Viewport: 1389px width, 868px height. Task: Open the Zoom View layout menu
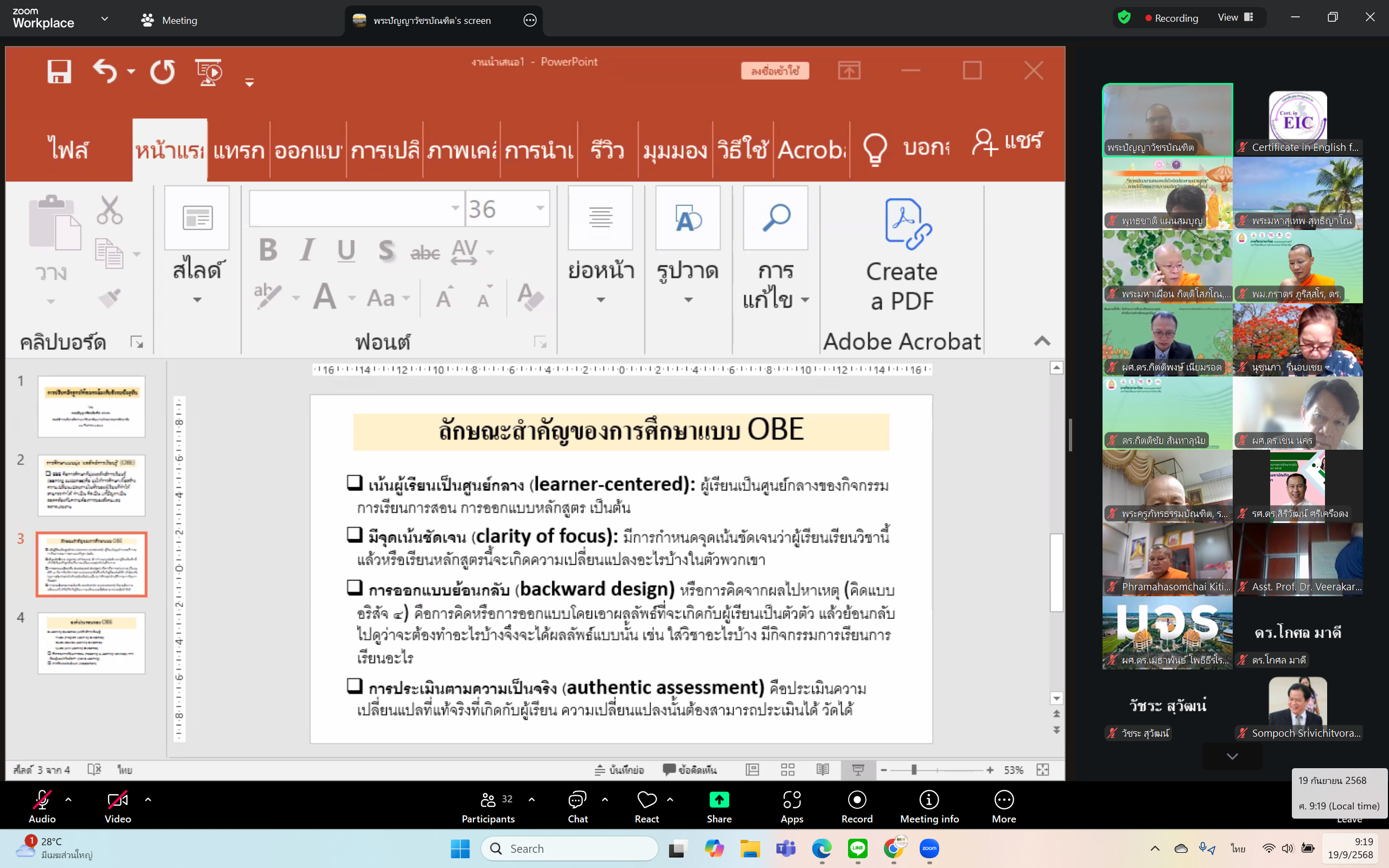tap(1235, 18)
